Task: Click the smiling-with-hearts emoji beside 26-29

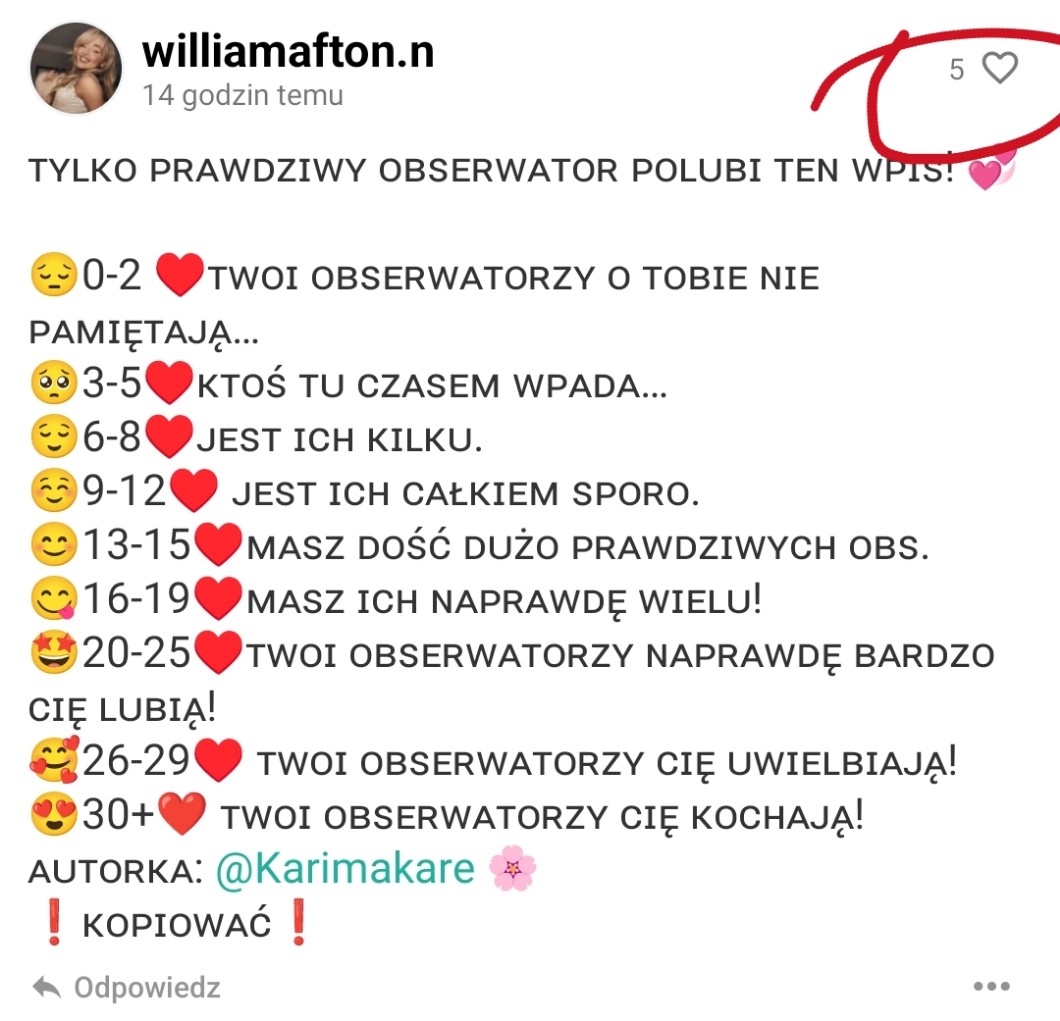Action: click(x=53, y=761)
